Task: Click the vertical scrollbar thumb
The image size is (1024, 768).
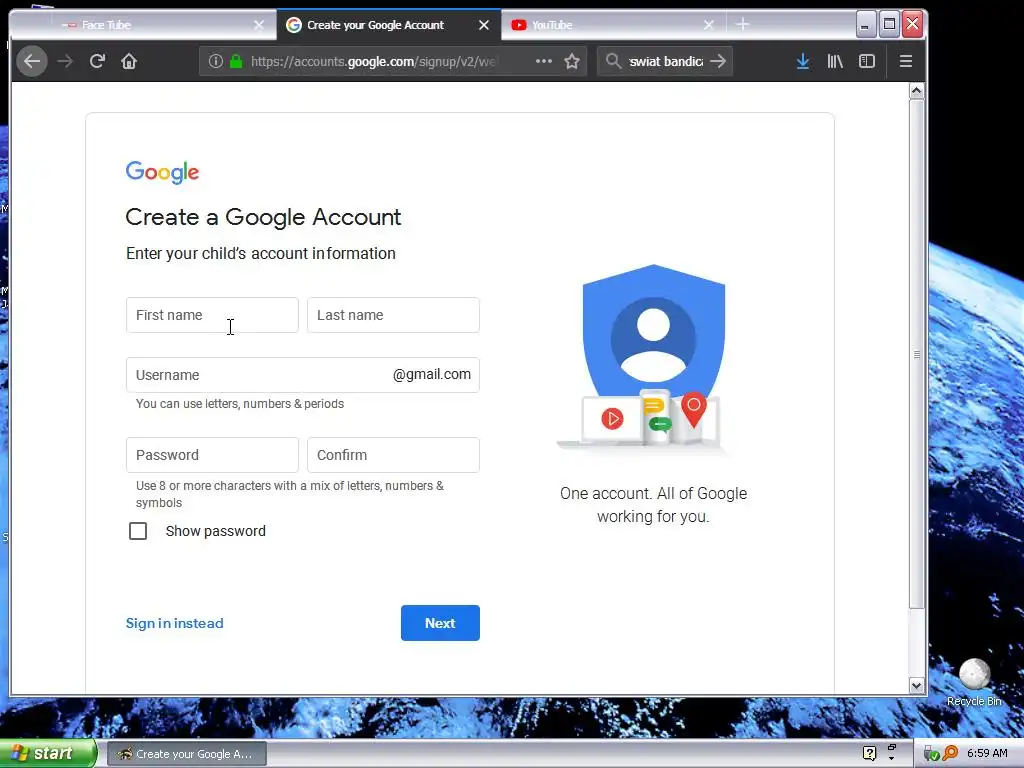Action: tap(916, 354)
